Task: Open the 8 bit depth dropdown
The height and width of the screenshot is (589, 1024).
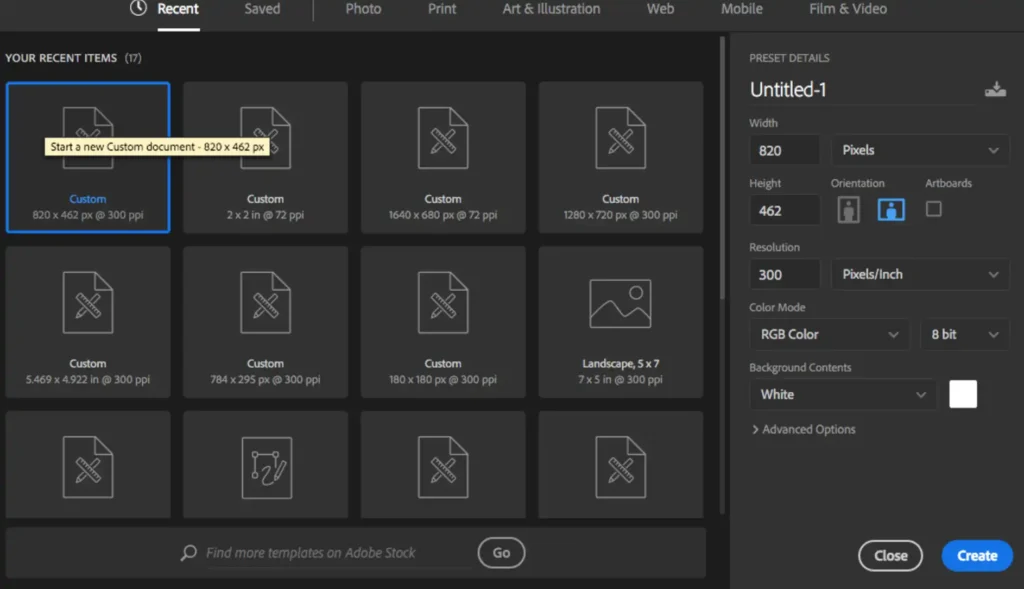Action: tap(964, 334)
